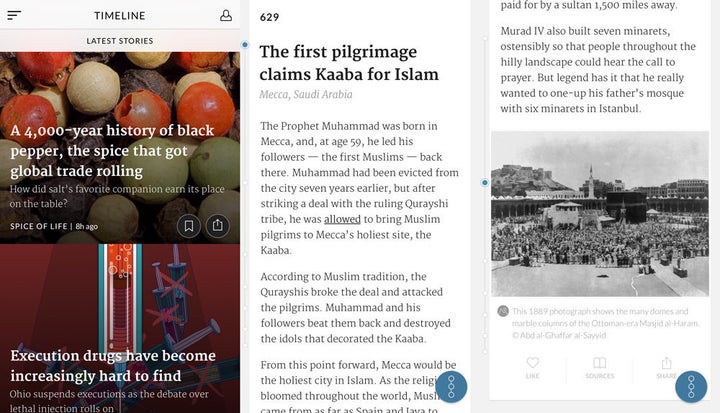Select the top blue timeline marker
This screenshot has height=413, width=720.
(x=245, y=45)
